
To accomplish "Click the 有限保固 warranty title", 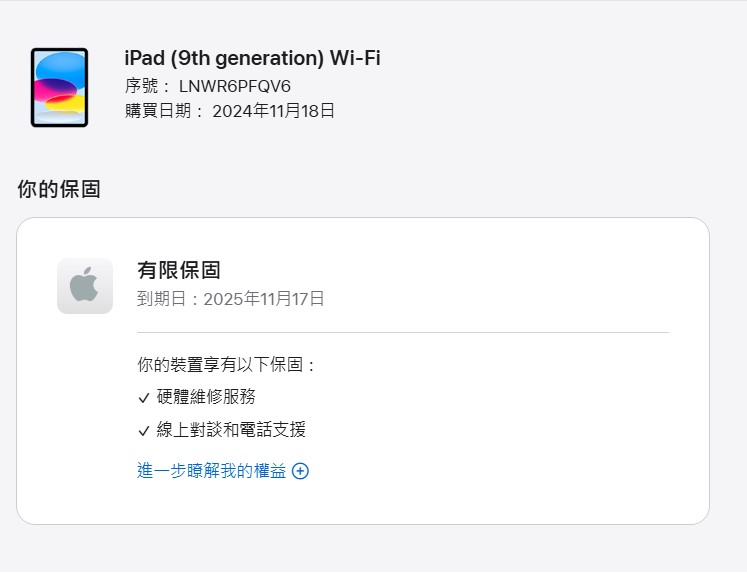I will pos(178,270).
